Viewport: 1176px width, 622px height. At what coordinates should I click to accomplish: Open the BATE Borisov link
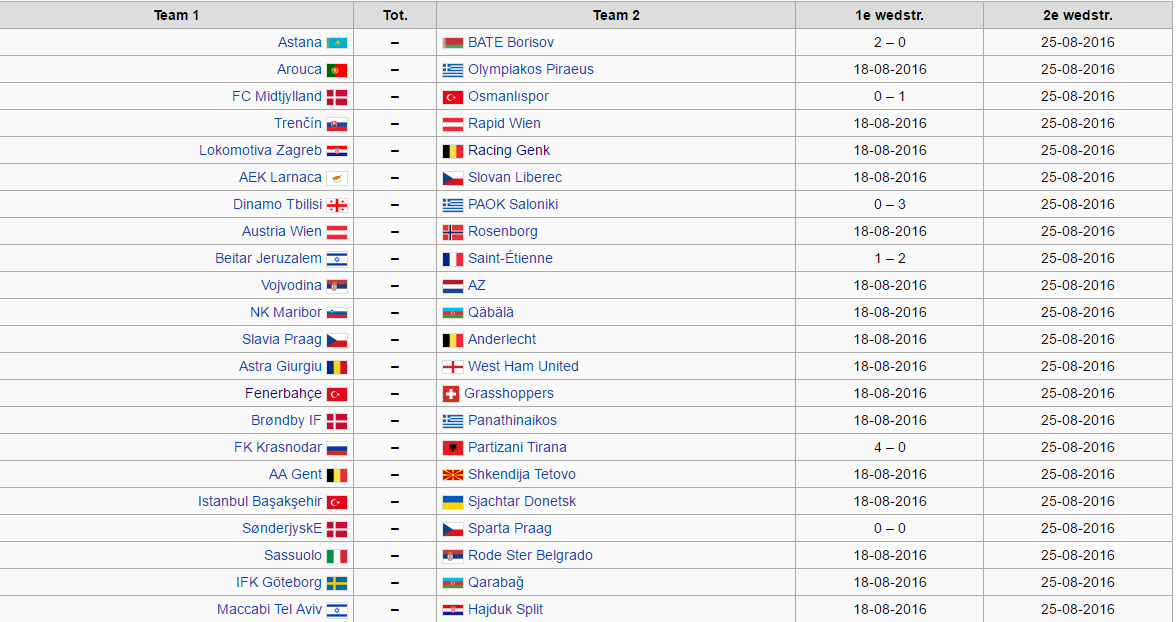[x=511, y=43]
